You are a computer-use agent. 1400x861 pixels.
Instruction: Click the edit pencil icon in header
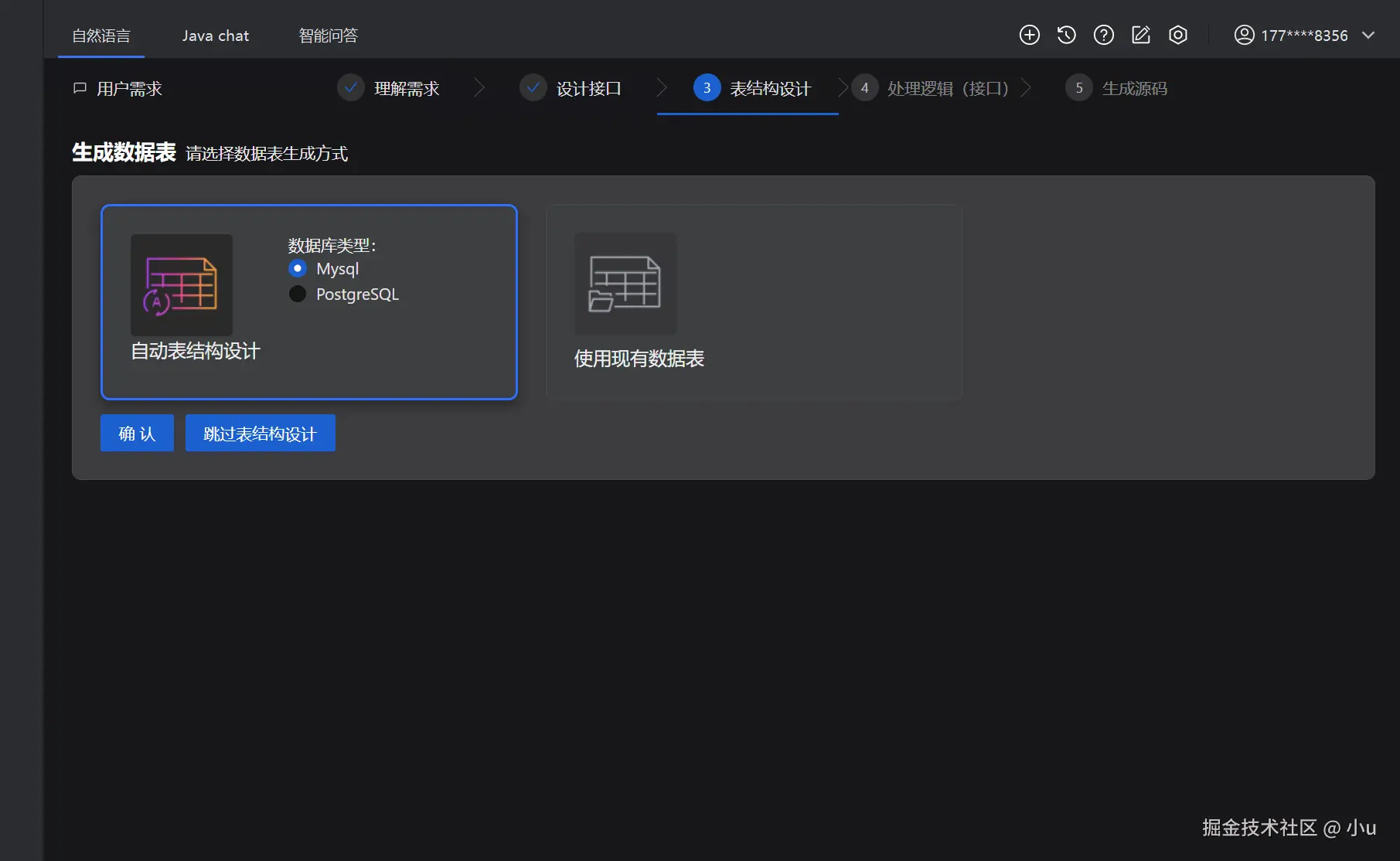[x=1140, y=35]
